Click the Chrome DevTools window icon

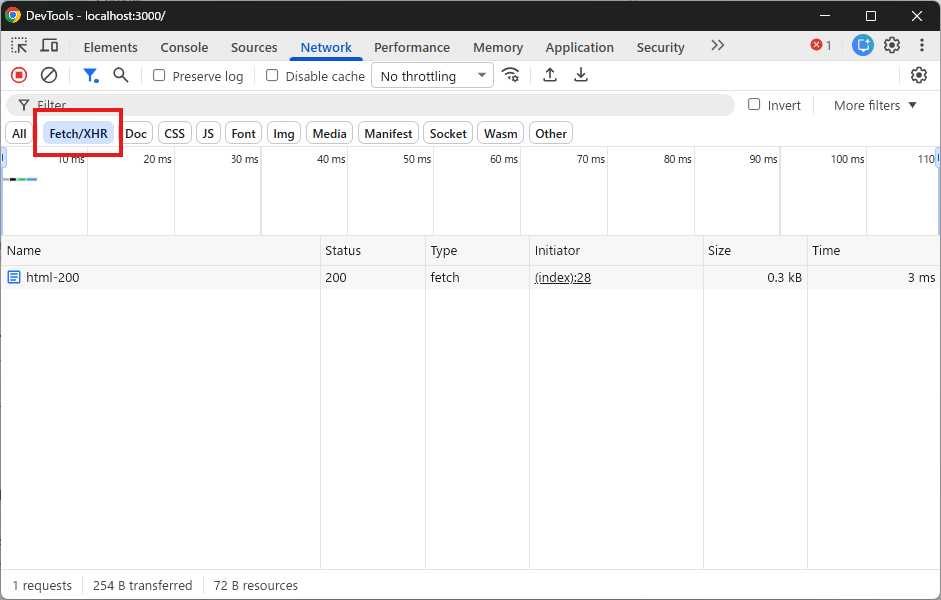pyautogui.click(x=13, y=16)
